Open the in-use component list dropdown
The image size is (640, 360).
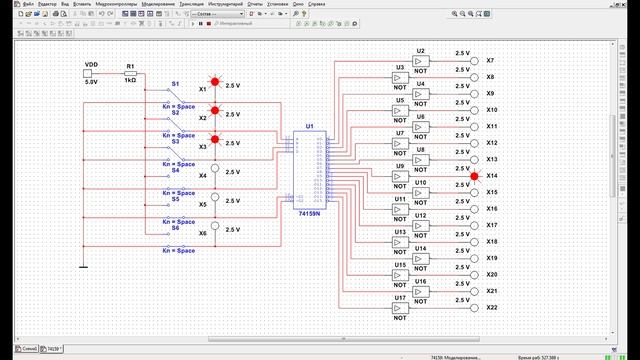point(218,14)
